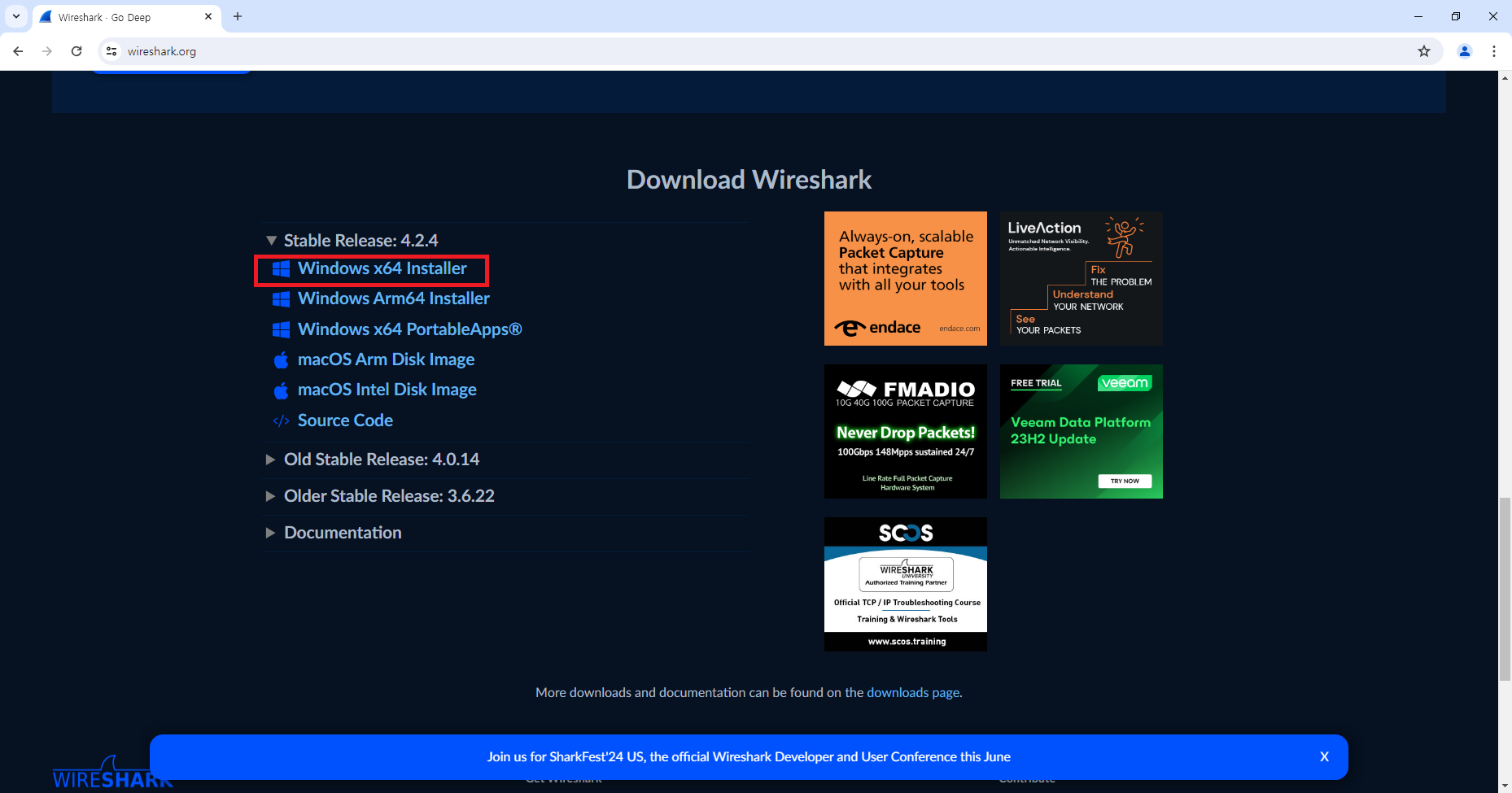Reload the wireshark.org page

tap(76, 51)
